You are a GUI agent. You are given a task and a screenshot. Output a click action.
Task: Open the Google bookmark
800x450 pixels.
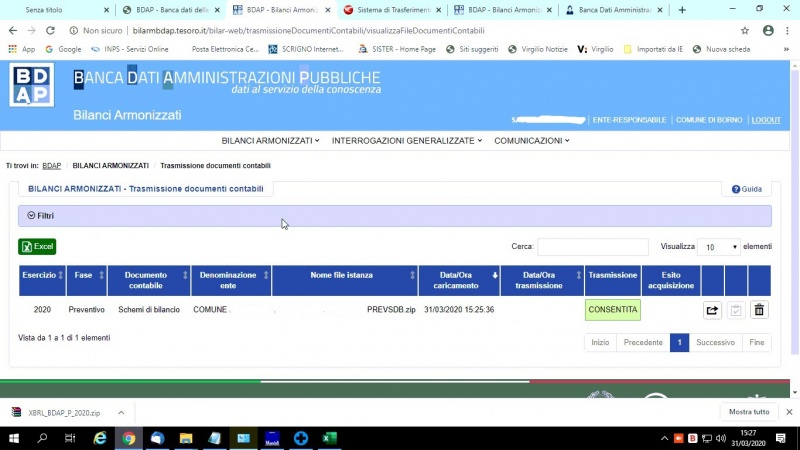coord(63,49)
